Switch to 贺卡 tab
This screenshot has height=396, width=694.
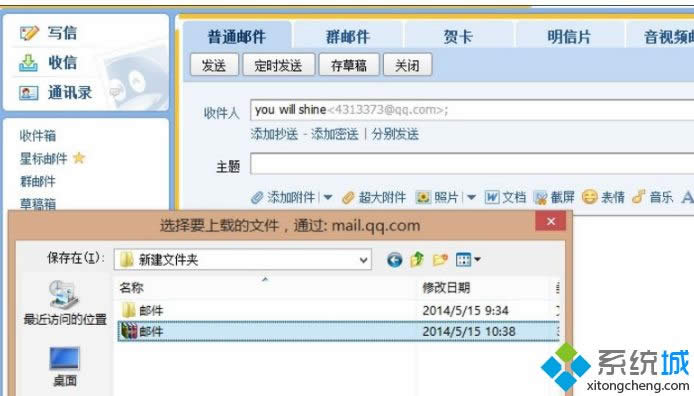coord(458,36)
